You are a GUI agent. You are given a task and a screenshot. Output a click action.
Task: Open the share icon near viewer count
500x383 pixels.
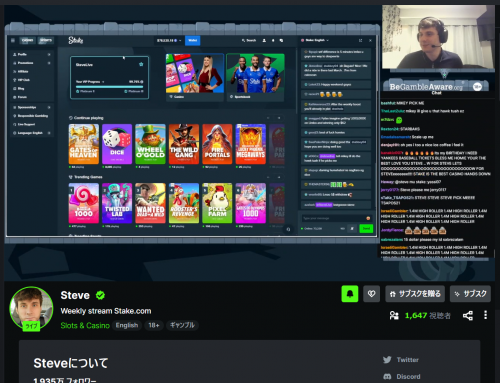pos(468,315)
